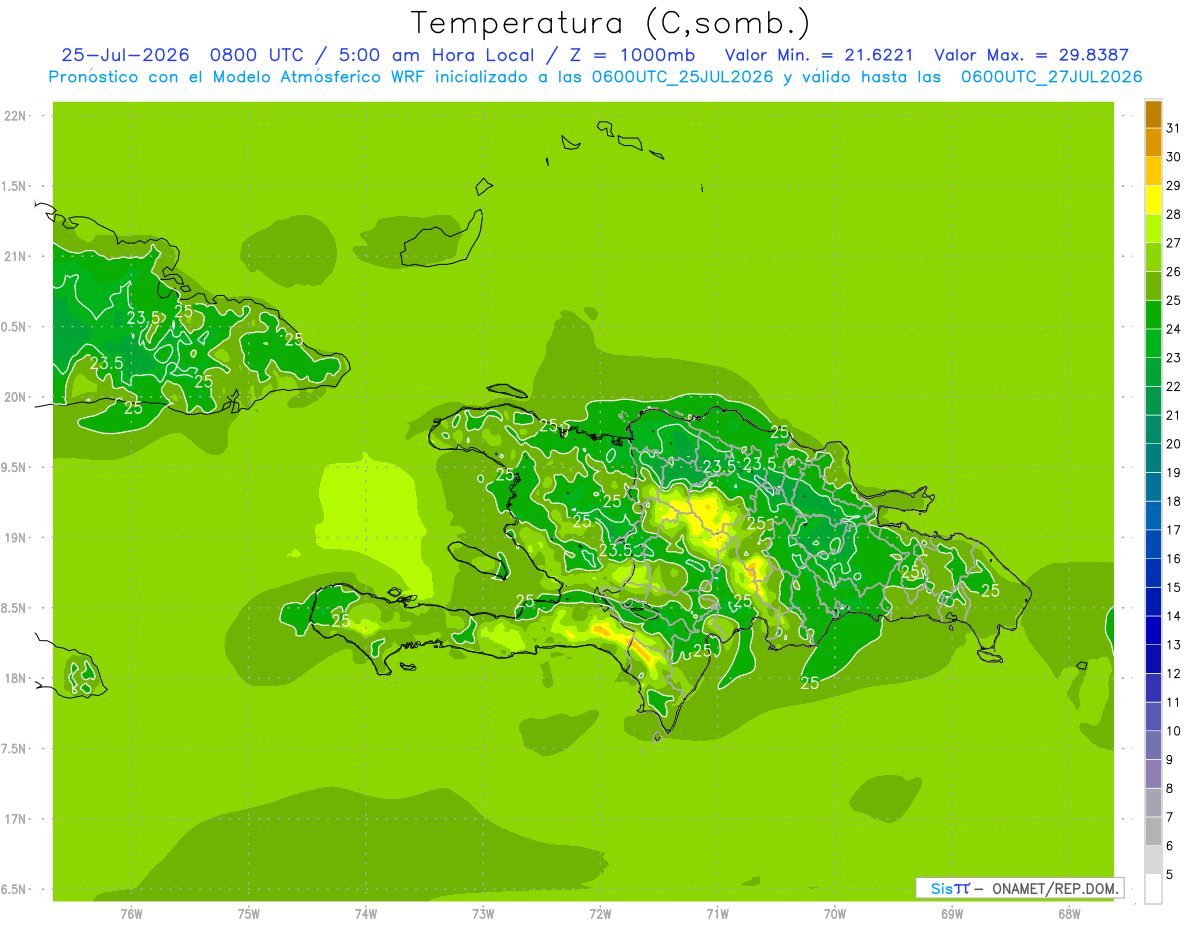This screenshot has width=1200, height=927.
Task: Click the '70W' longitude axis label
Action: coord(835,914)
